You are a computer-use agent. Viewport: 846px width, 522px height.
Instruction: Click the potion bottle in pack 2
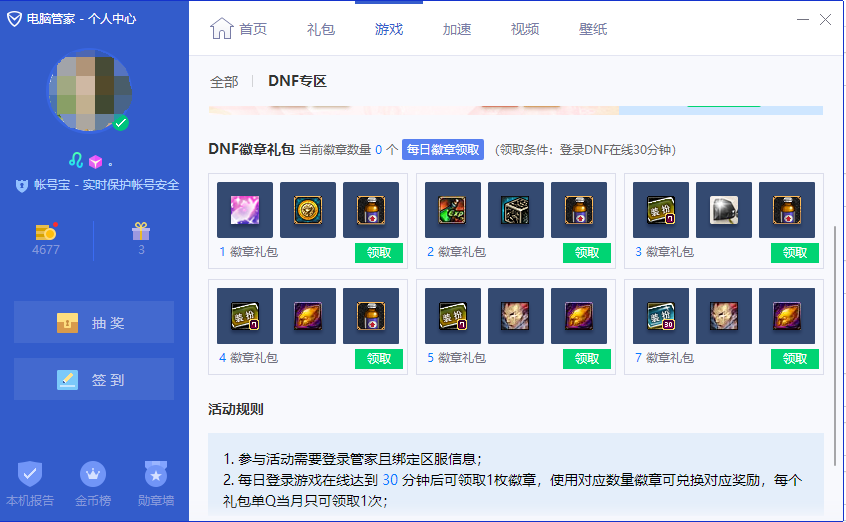(x=579, y=210)
